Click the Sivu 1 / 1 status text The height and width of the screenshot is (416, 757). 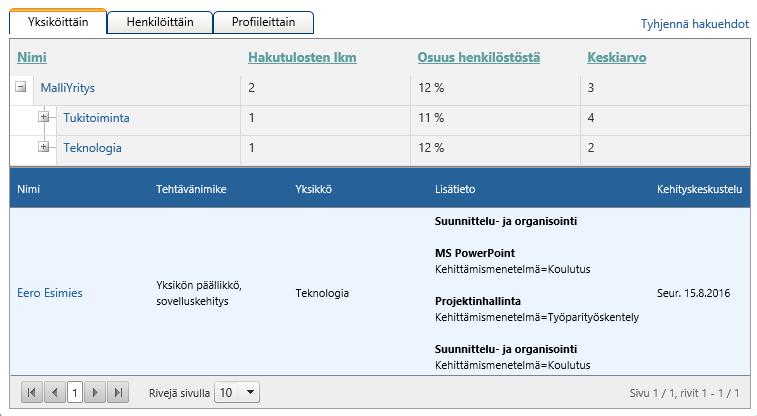coord(684,393)
